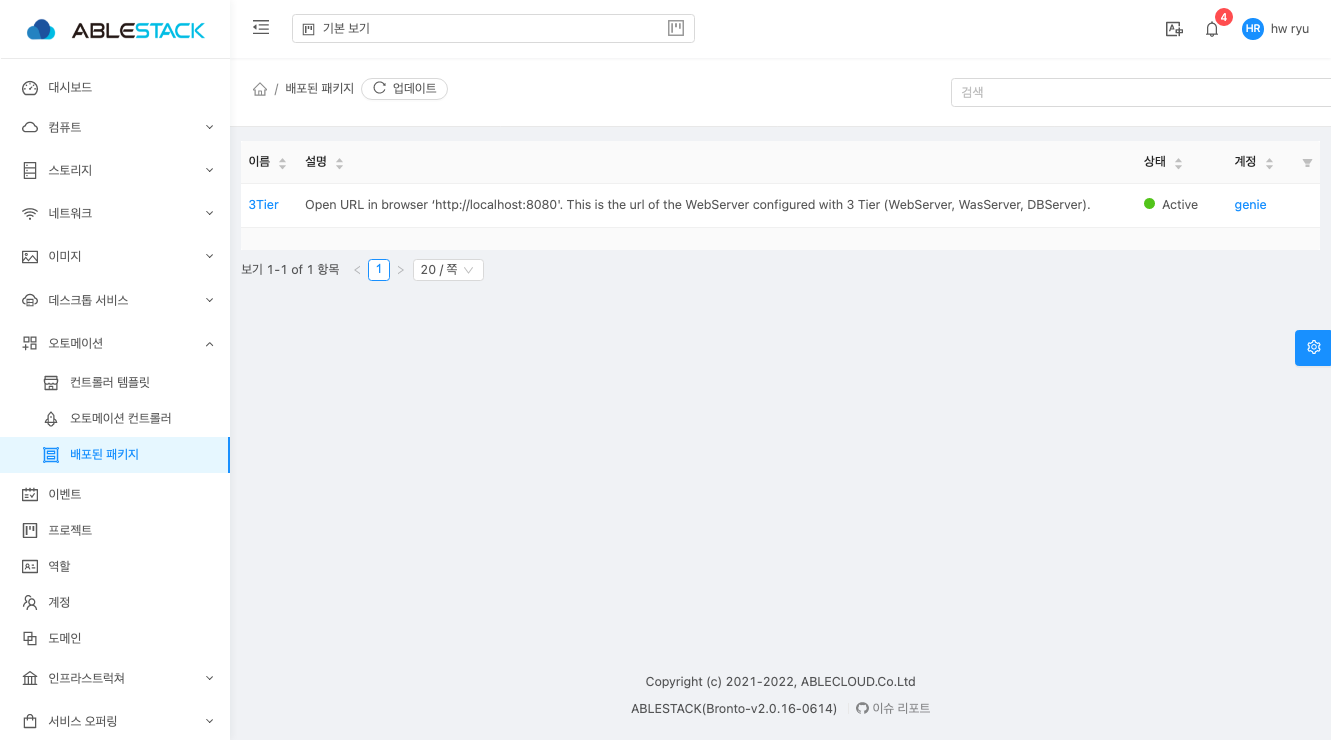The height and width of the screenshot is (740, 1331).
Task: Open the 이벤트 menu item
Action: pos(115,495)
